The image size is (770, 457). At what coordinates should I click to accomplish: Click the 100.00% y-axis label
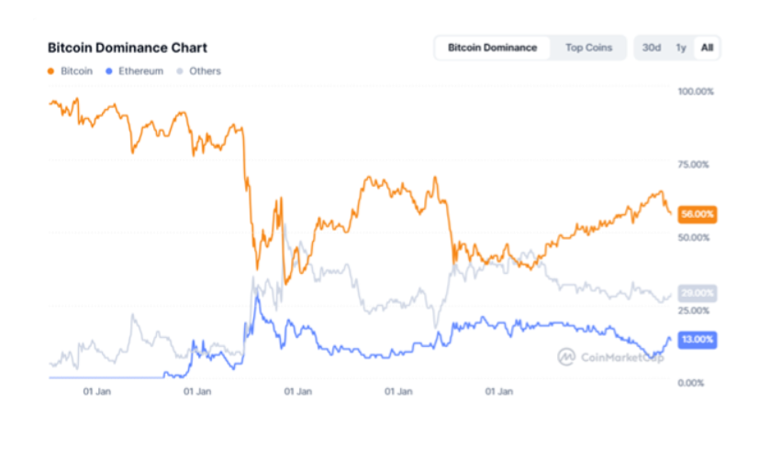tap(696, 92)
